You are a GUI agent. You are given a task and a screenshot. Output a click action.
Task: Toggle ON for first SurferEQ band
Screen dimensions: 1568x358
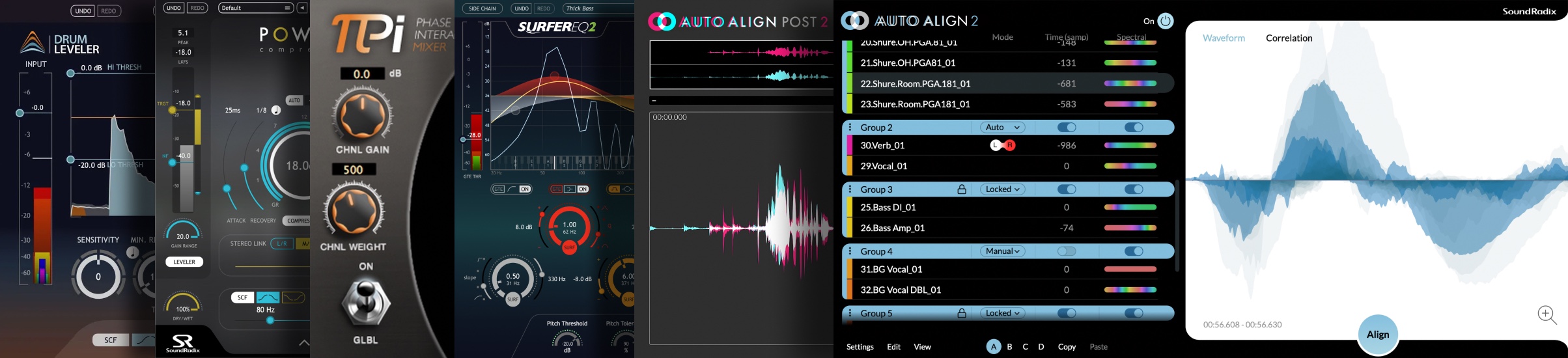tap(525, 189)
